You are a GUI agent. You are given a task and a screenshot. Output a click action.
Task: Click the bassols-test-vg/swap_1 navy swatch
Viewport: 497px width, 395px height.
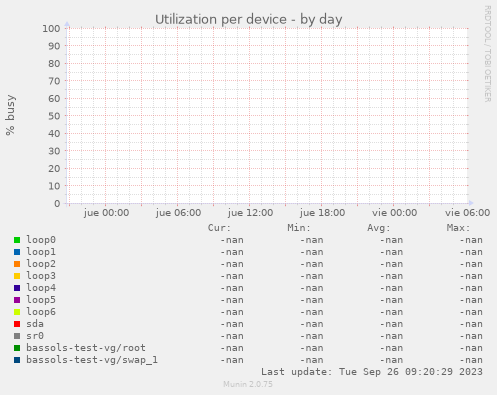point(17,360)
